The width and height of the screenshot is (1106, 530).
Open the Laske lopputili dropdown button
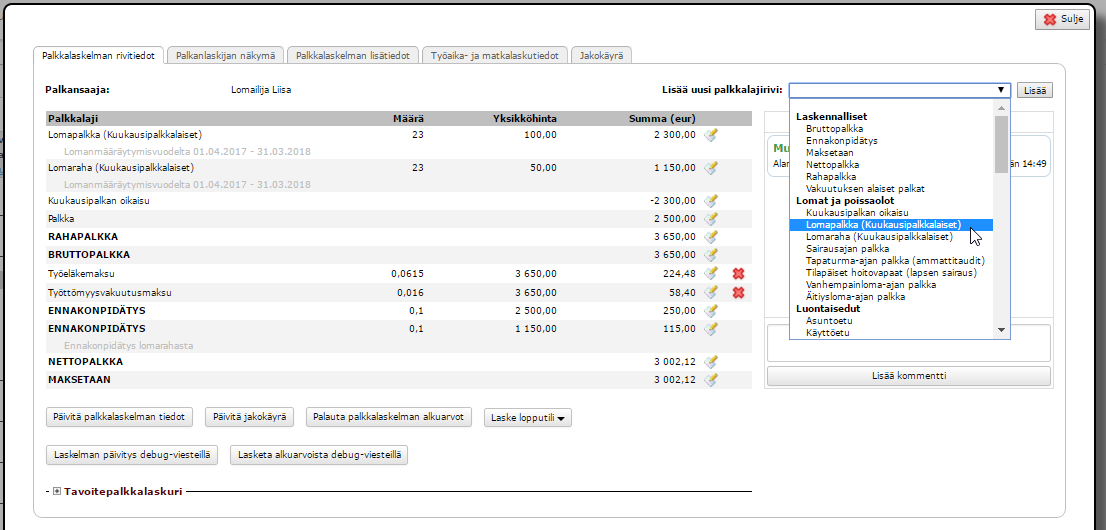click(x=528, y=418)
